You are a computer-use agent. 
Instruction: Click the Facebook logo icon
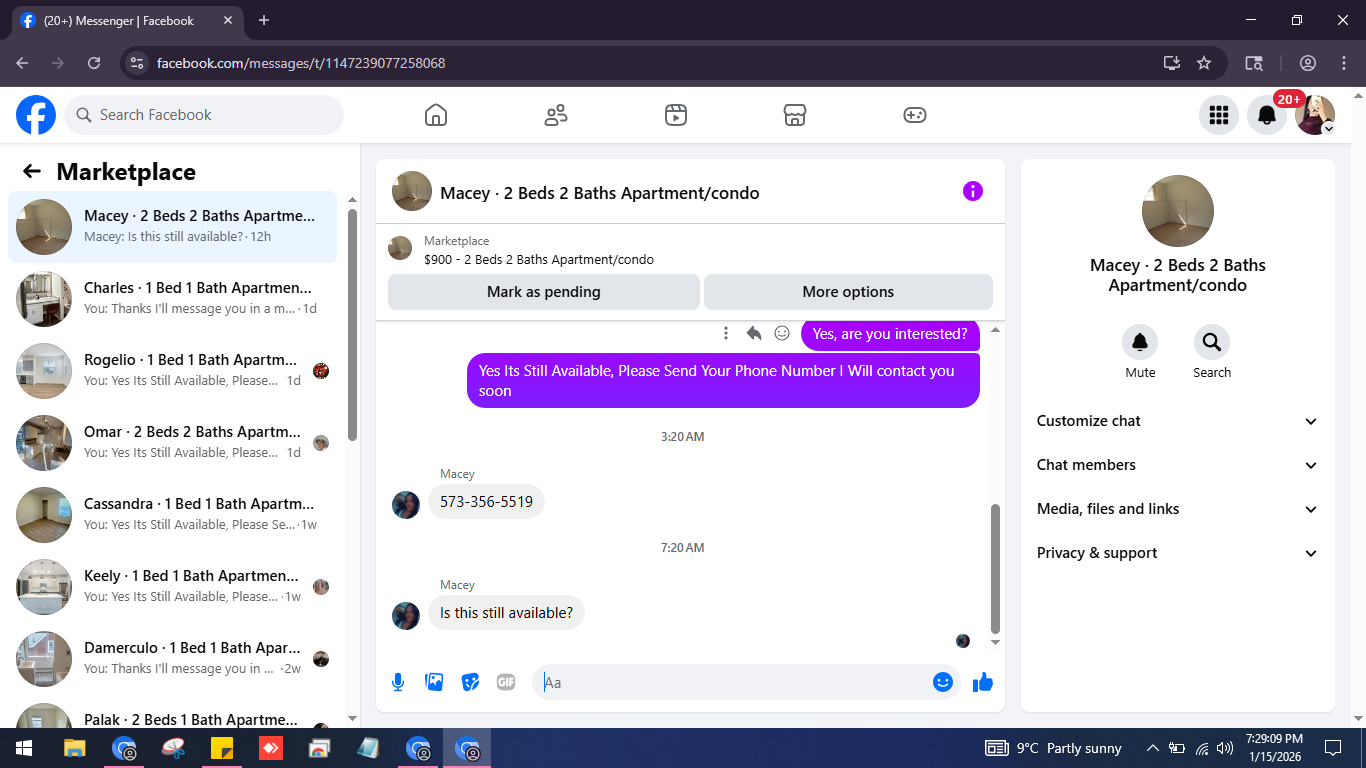pyautogui.click(x=36, y=115)
